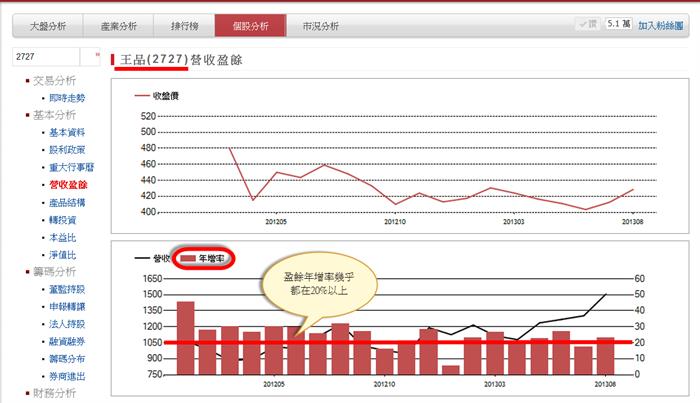Click the 1650 revenue axis label
700x403 pixels.
(x=152, y=278)
